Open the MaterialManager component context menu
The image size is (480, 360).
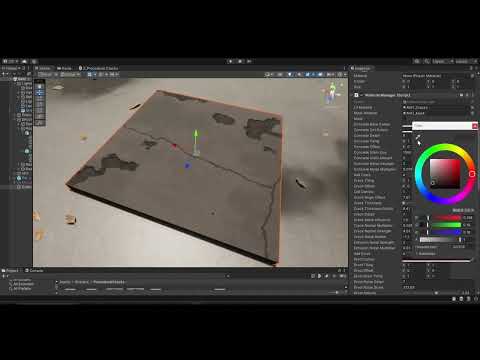(x=473, y=95)
